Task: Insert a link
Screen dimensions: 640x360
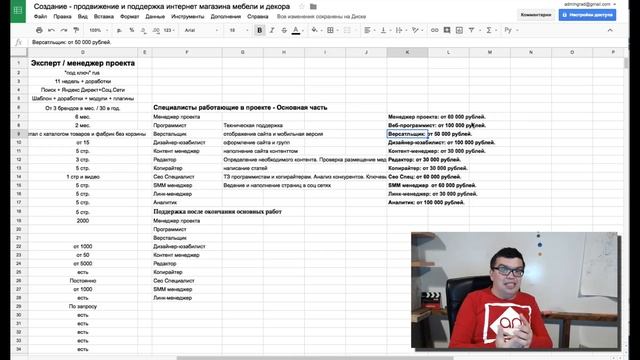Action: (x=434, y=30)
